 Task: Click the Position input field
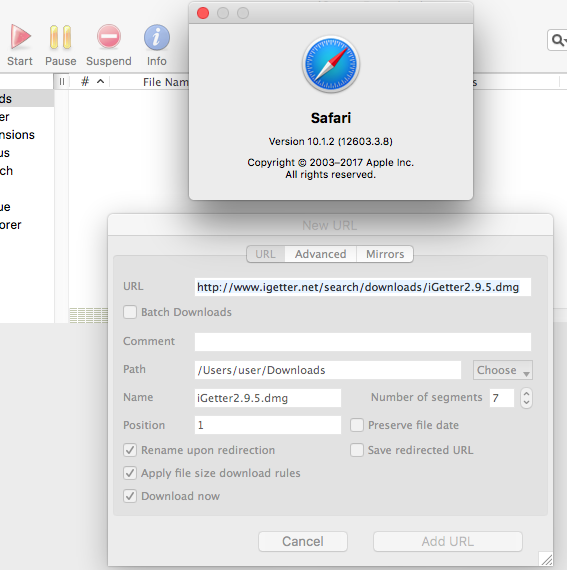coord(268,425)
